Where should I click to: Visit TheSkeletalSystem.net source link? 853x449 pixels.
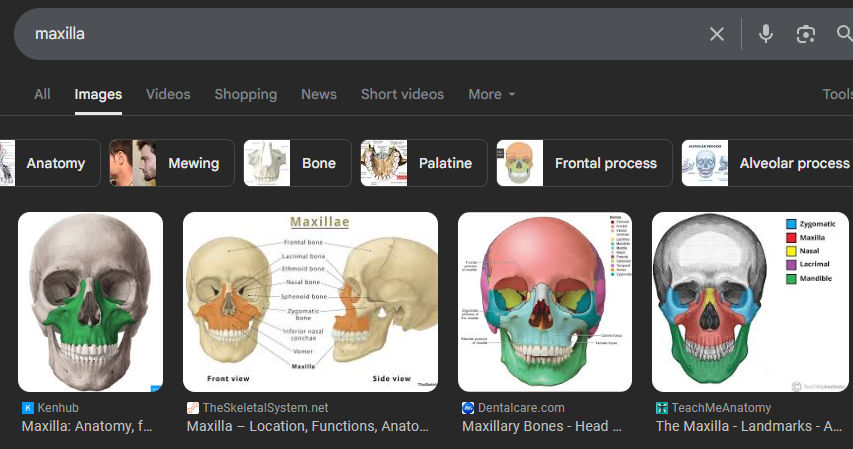tap(265, 408)
